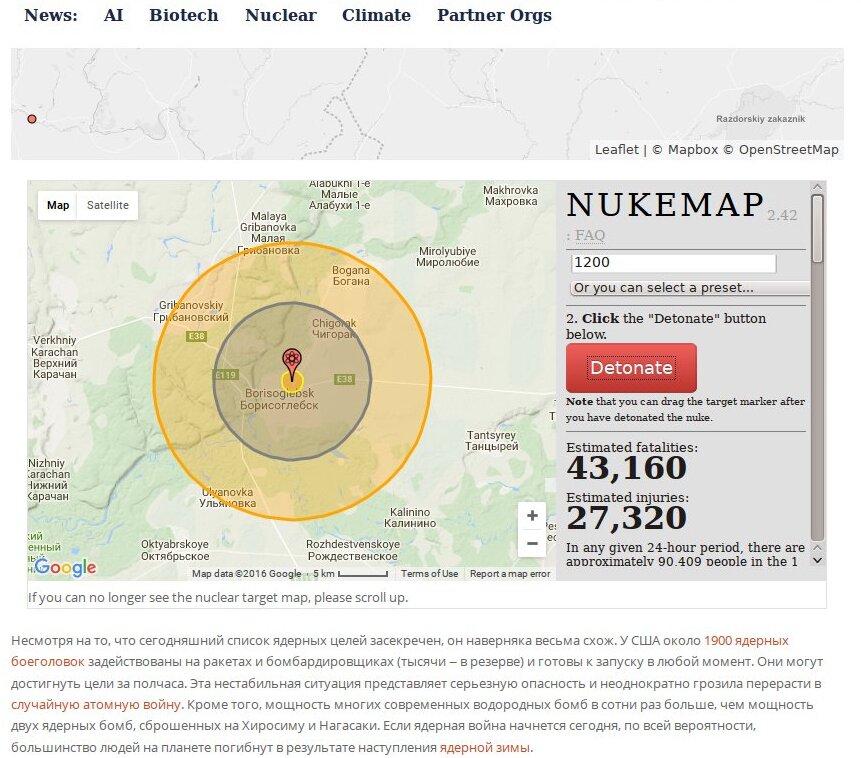Viewport: 861px width, 758px height.
Task: Open the Partner Orgs menu item
Action: [x=494, y=15]
